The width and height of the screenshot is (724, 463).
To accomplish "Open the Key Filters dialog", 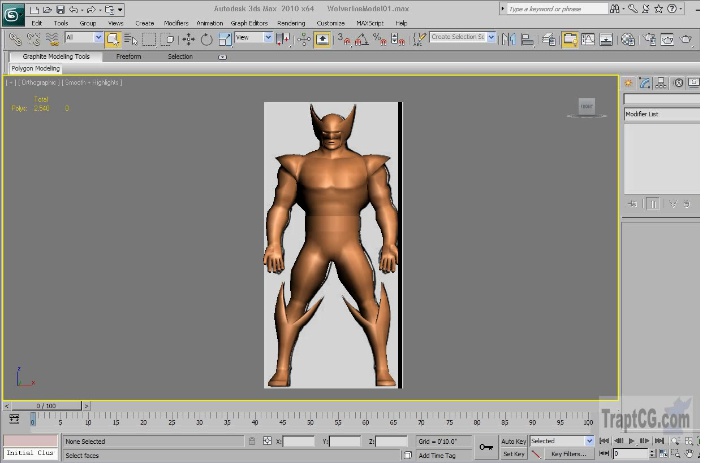I will click(568, 454).
